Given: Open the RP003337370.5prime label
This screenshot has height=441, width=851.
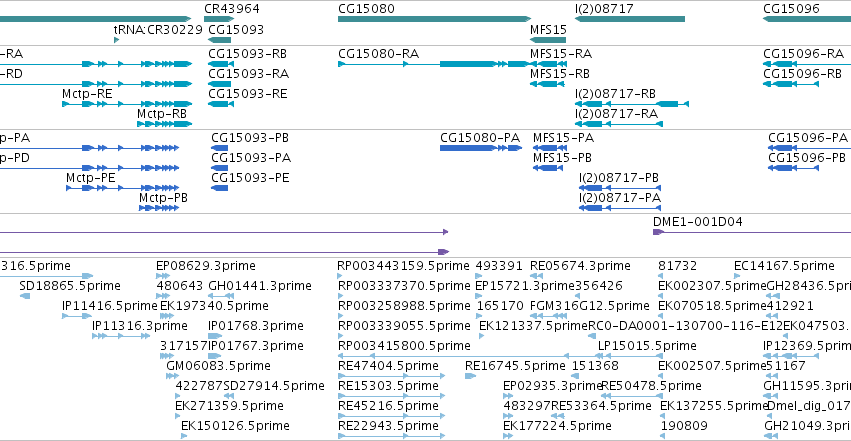Looking at the screenshot, I should click(404, 286).
